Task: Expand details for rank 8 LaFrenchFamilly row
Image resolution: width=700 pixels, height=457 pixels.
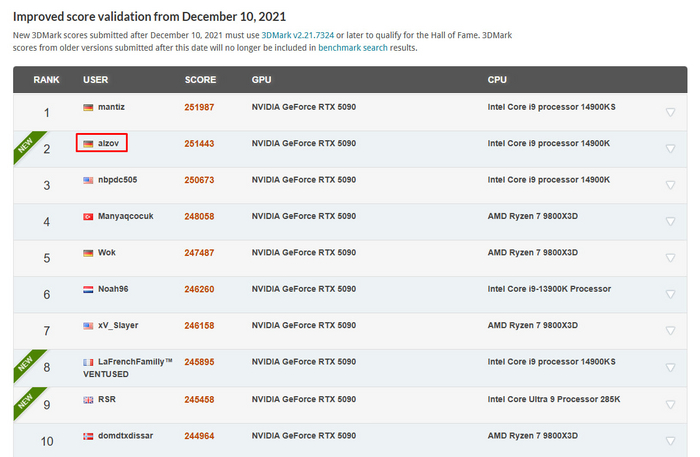Action: [670, 367]
